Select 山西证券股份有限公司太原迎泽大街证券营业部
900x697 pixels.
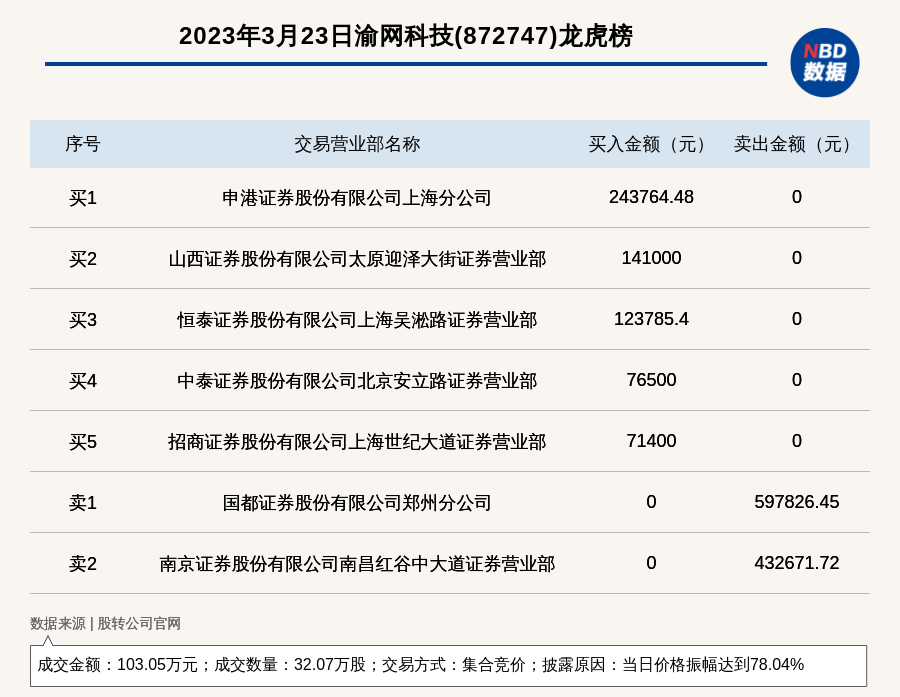(357, 259)
